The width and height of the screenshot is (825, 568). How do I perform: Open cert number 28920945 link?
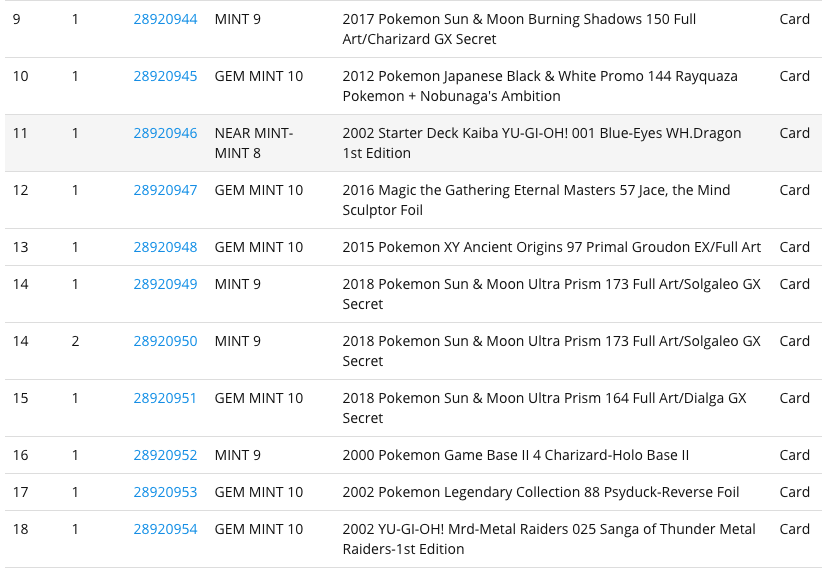(x=165, y=76)
